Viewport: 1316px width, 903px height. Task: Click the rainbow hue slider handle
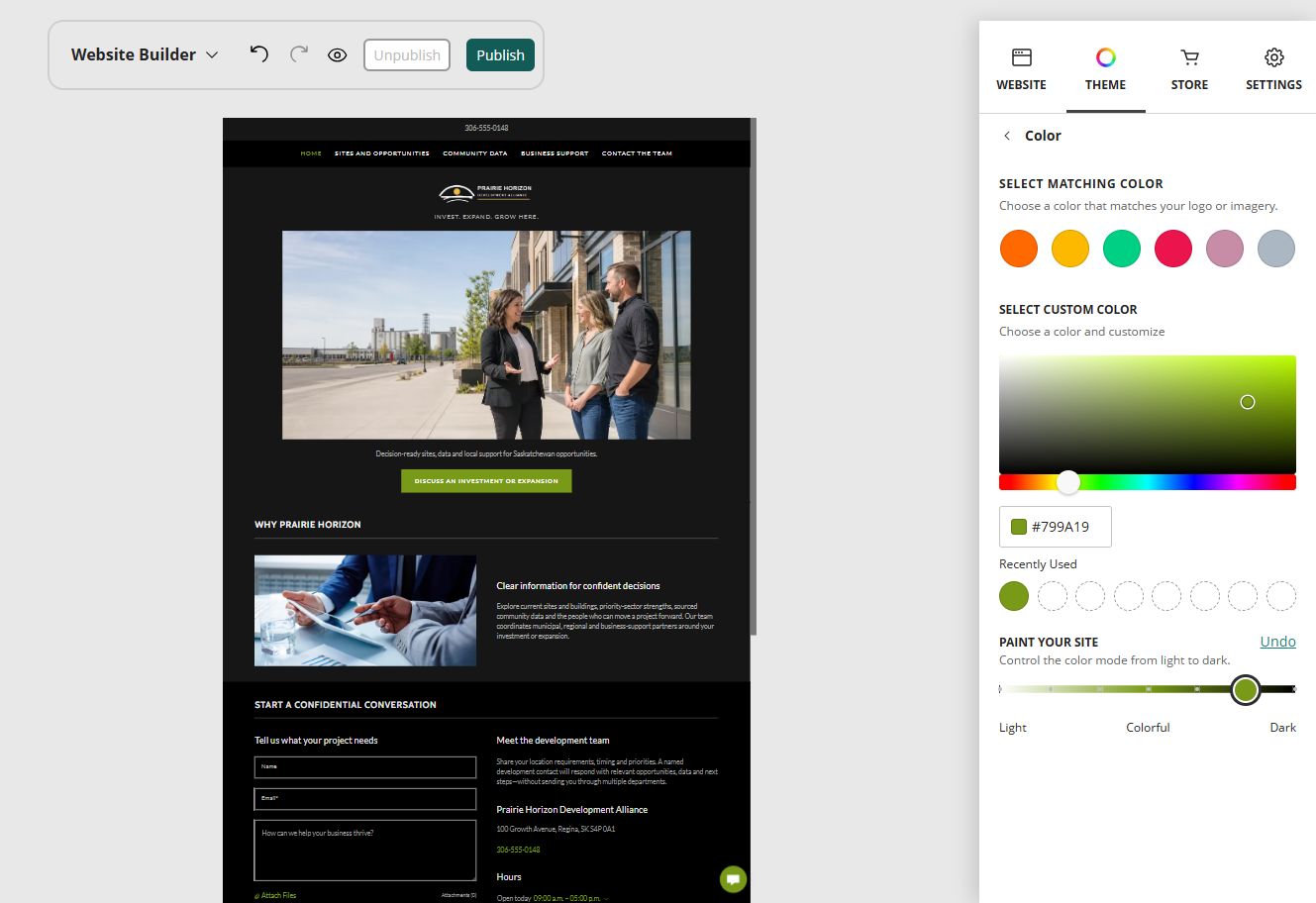[x=1067, y=482]
